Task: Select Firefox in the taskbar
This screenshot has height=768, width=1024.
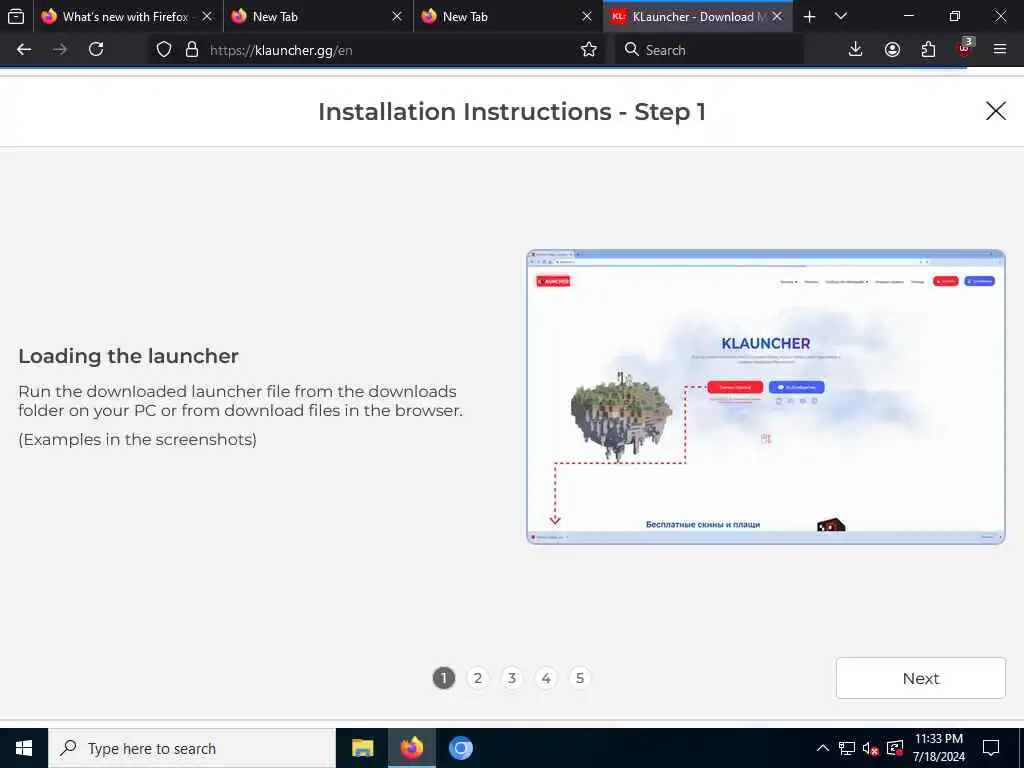Action: (x=412, y=748)
